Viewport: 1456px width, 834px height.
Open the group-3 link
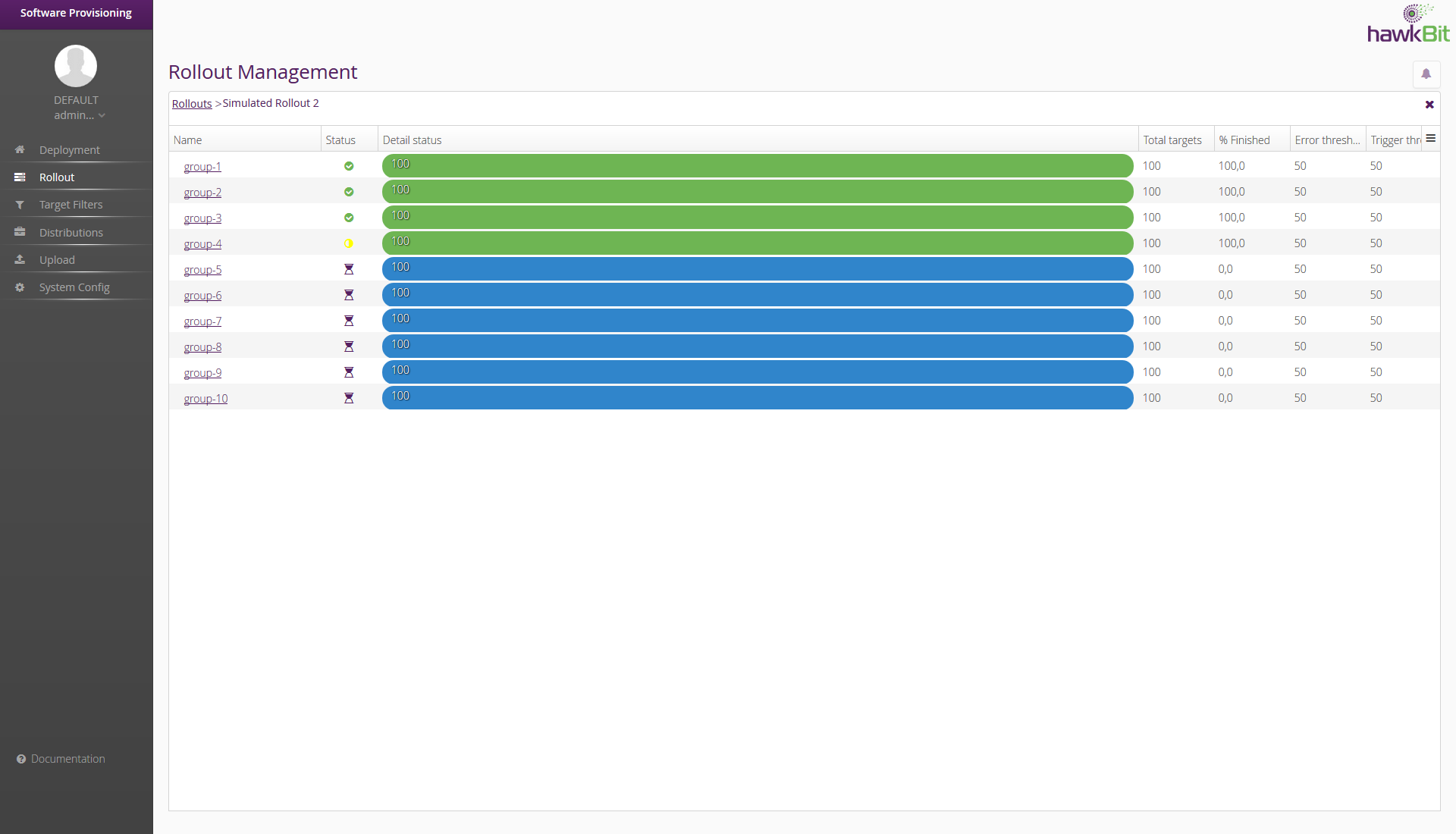[x=202, y=218]
